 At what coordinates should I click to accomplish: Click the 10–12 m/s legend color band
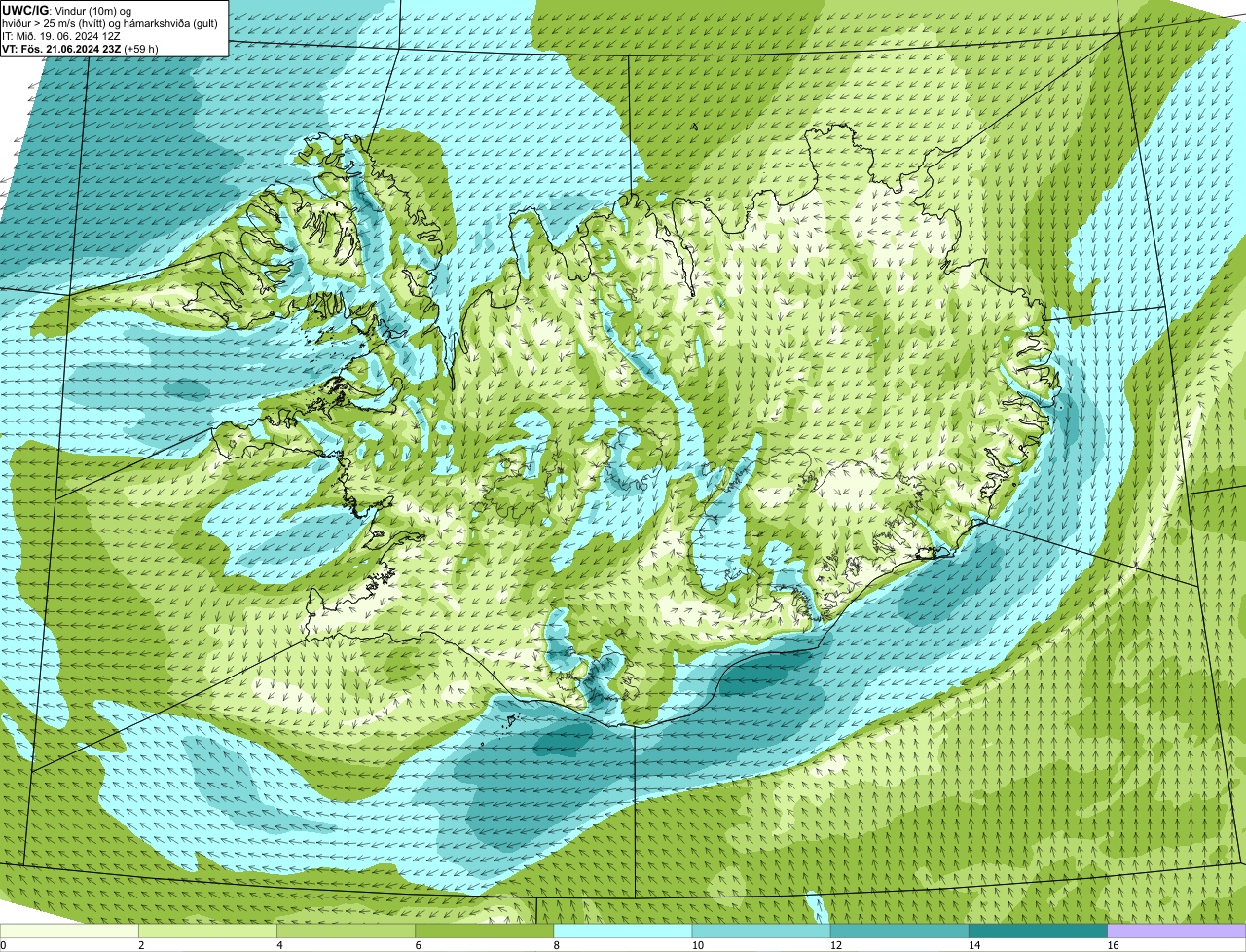coord(761,932)
